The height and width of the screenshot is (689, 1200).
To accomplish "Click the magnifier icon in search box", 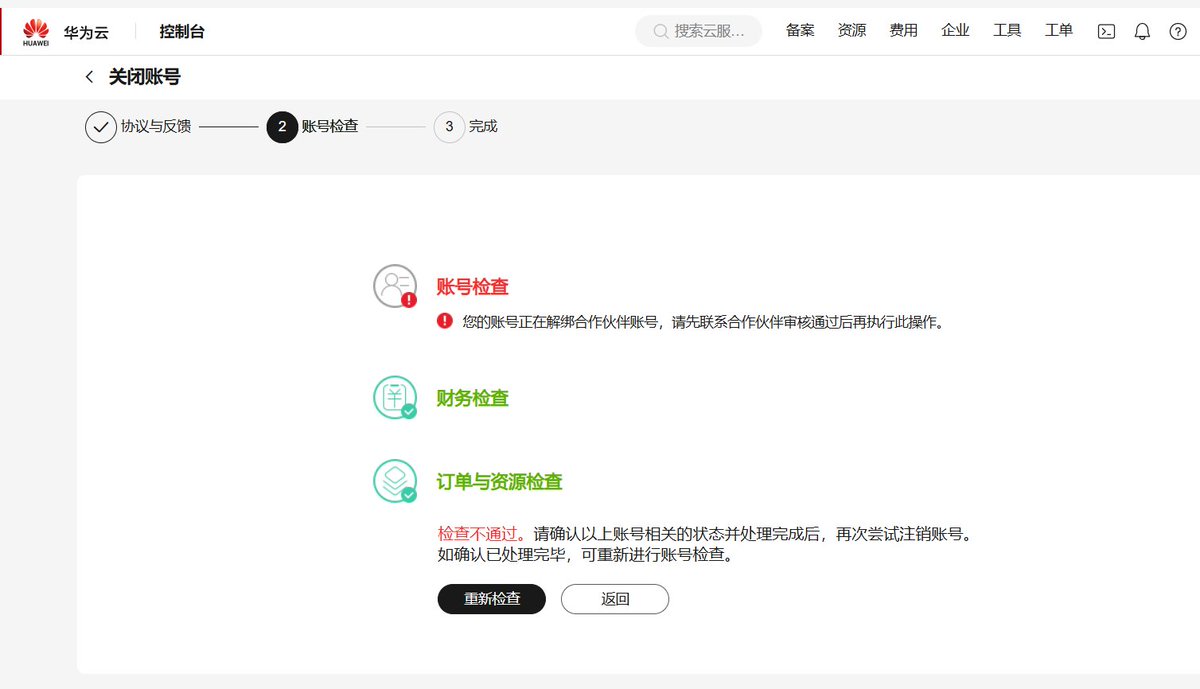I will point(661,31).
